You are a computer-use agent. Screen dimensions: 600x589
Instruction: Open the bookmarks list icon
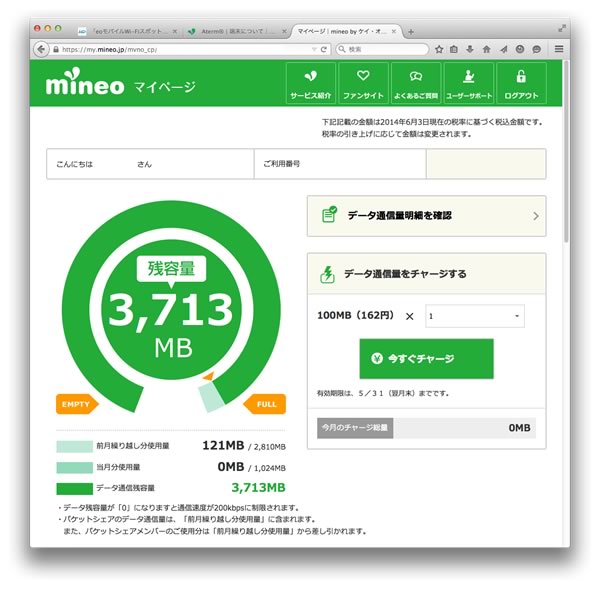coord(454,49)
